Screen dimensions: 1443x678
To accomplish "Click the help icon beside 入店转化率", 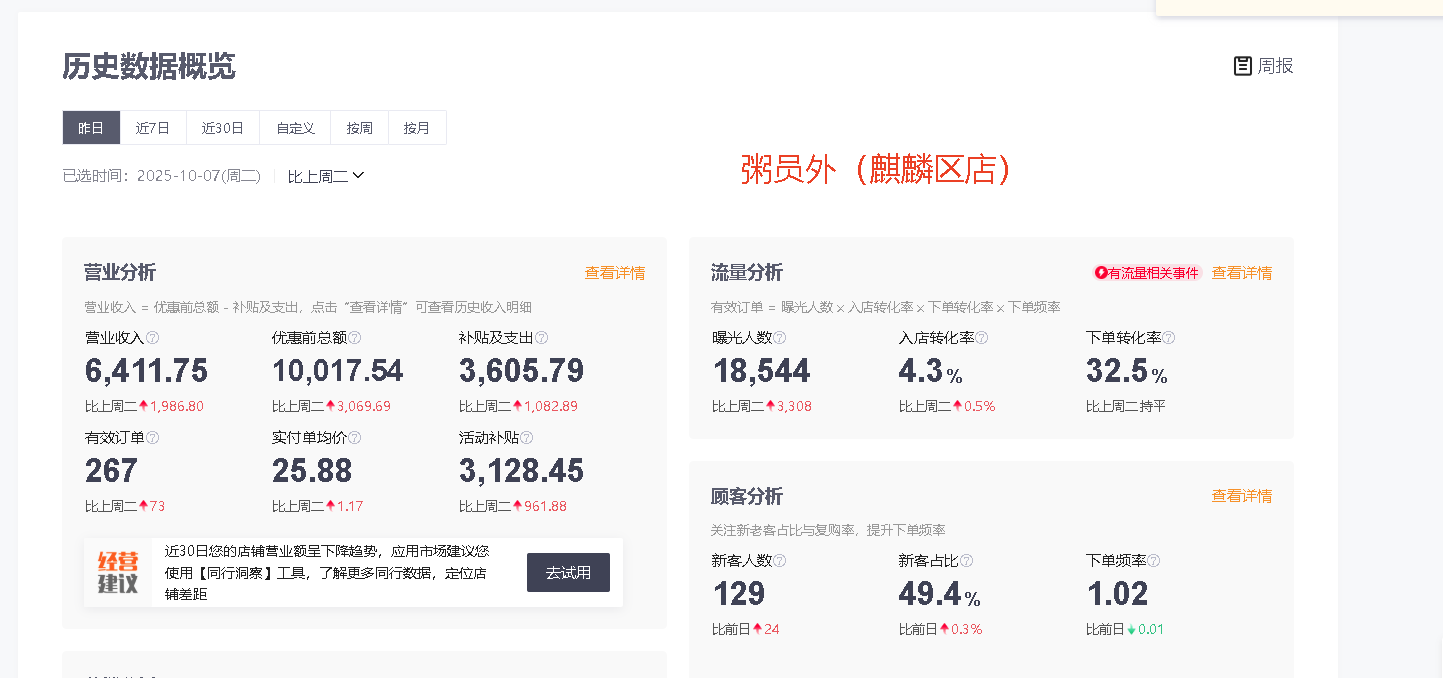I will pyautogui.click(x=982, y=338).
